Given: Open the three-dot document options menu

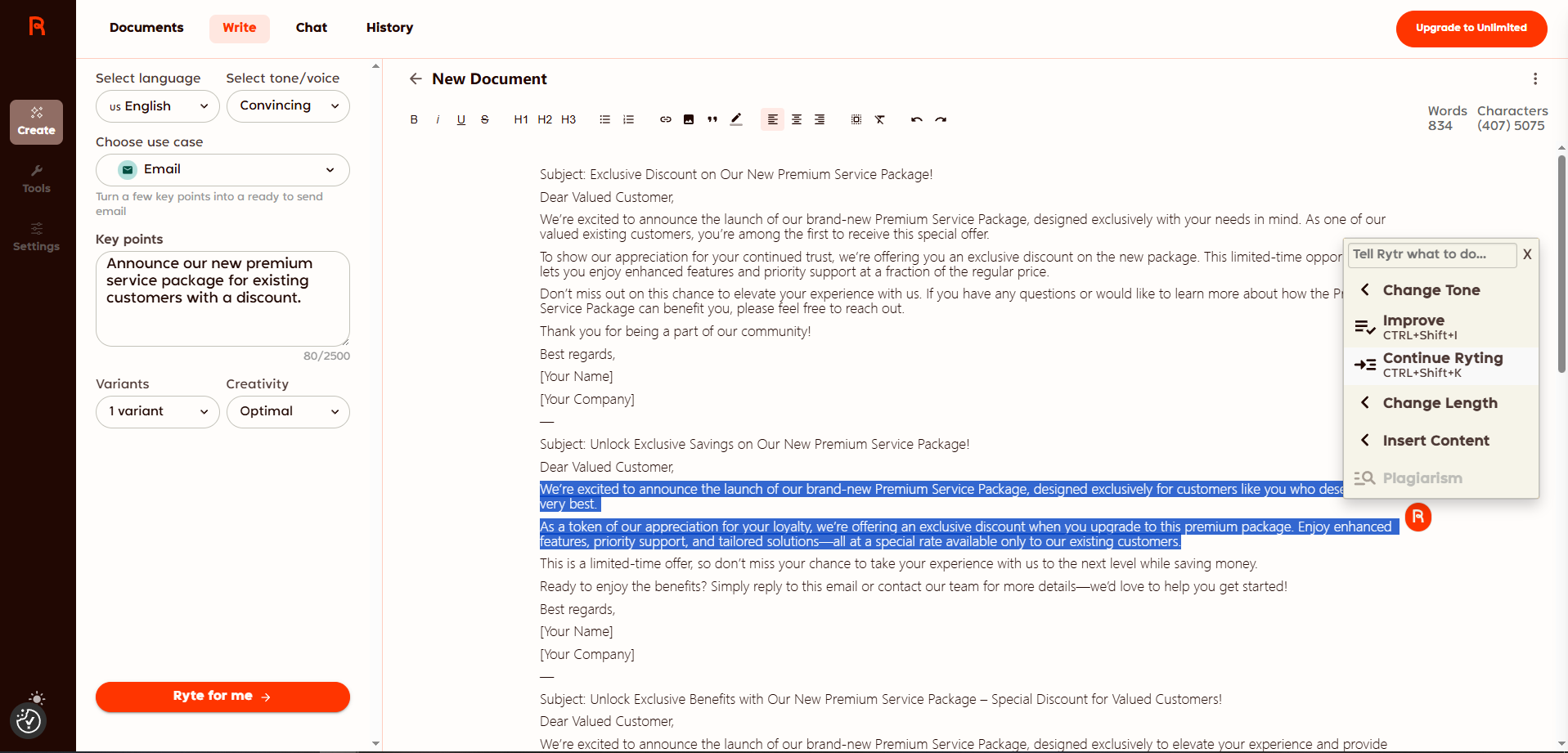Looking at the screenshot, I should pos(1534,78).
